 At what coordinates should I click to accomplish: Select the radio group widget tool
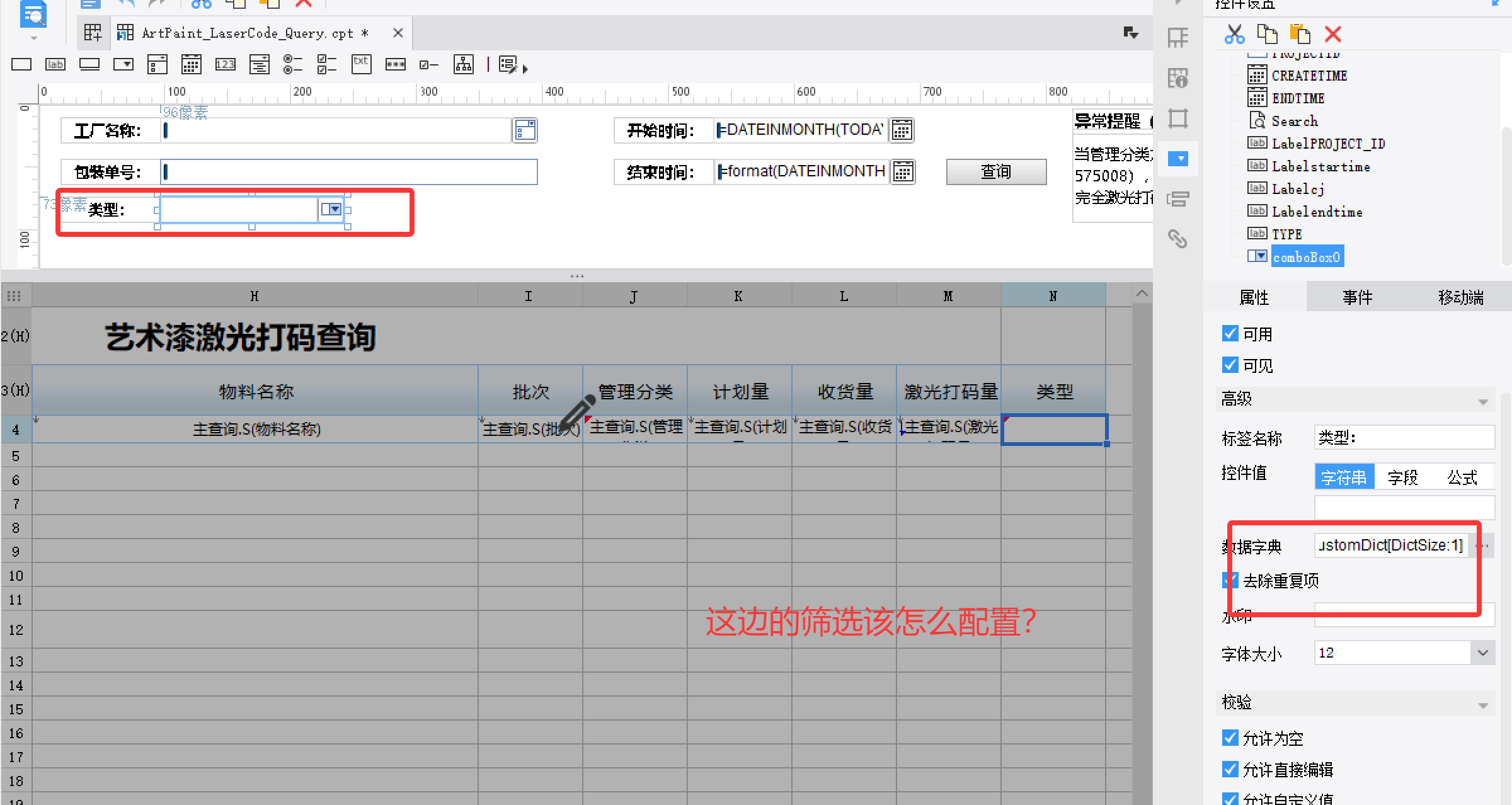(293, 64)
